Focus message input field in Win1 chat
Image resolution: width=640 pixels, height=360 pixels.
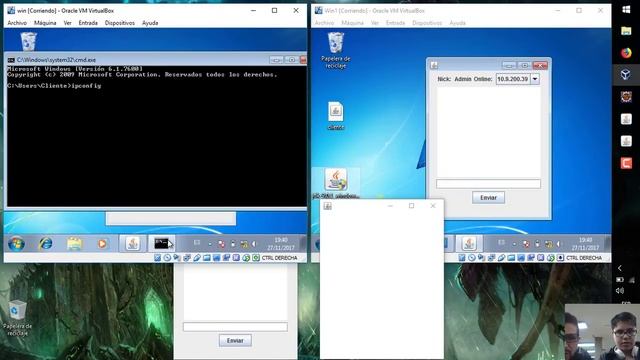pos(488,184)
